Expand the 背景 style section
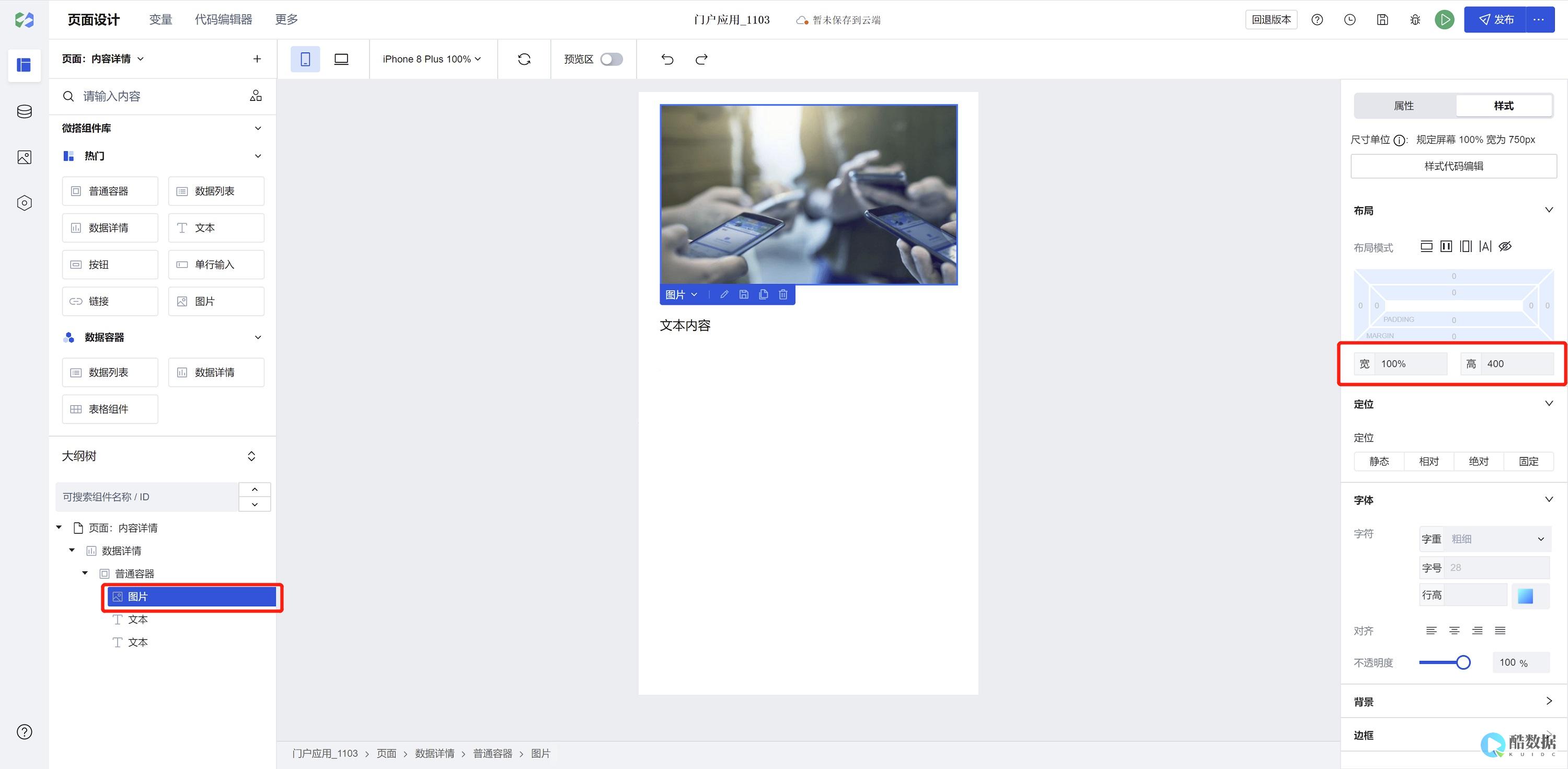Viewport: 1568px width, 769px height. [1549, 702]
